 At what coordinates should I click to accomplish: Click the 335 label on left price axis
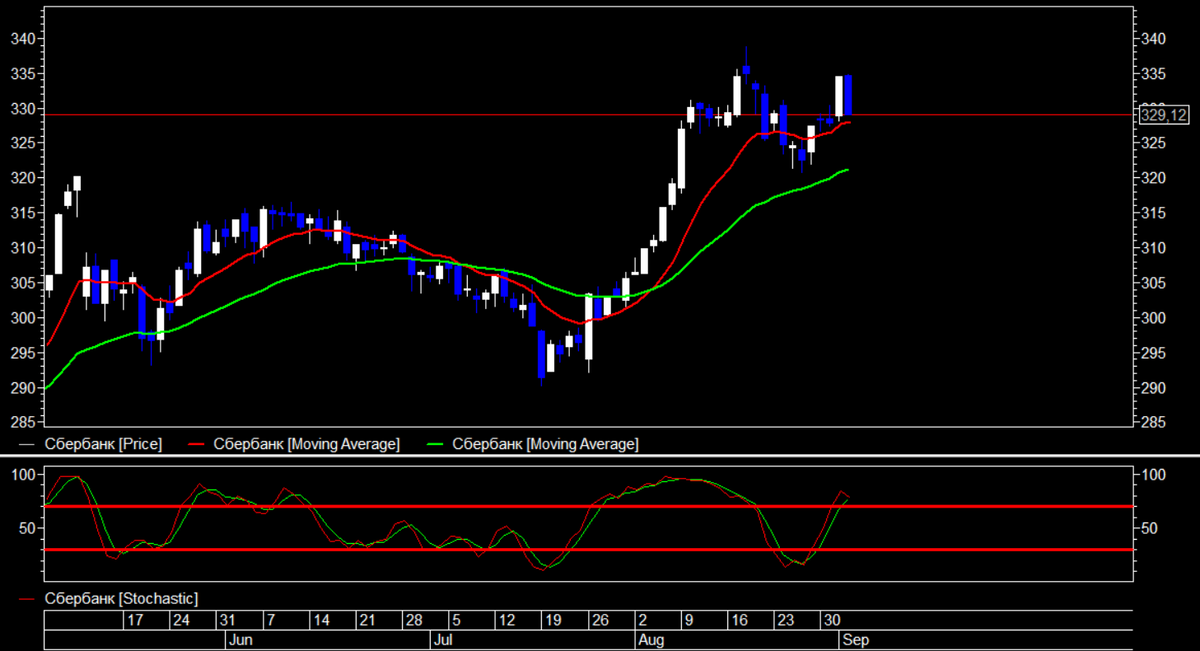(23, 74)
